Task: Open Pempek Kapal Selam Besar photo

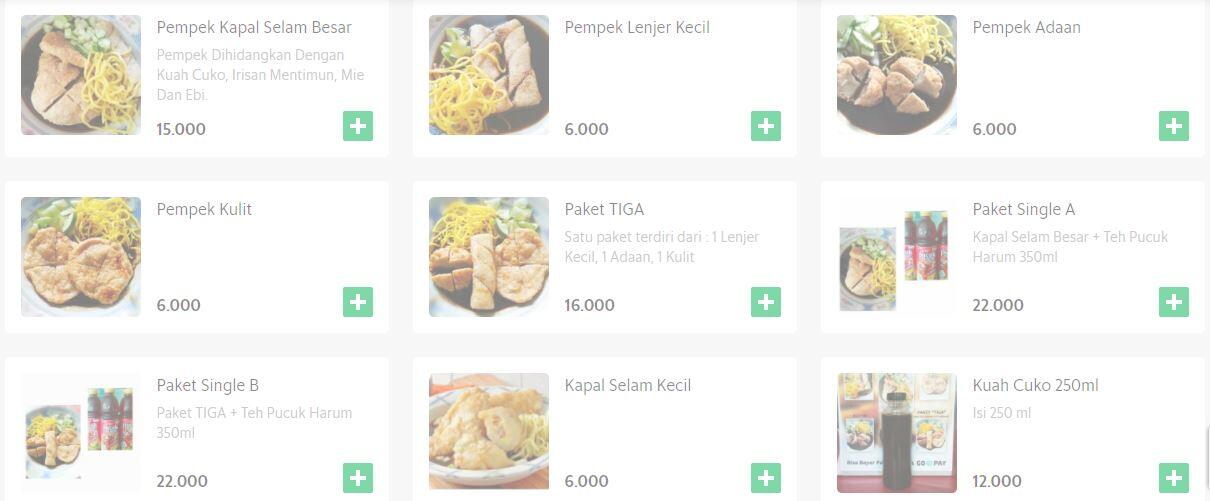Action: [81, 75]
